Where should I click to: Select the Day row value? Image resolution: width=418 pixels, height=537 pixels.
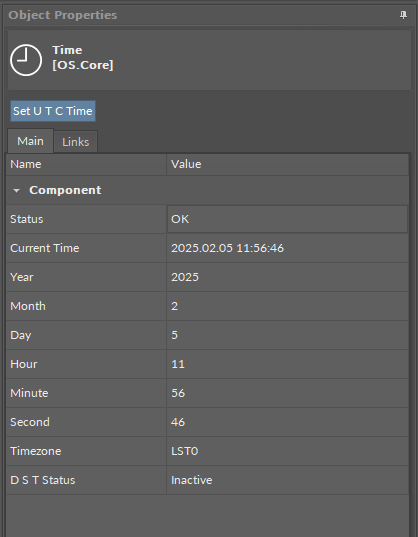(287, 335)
